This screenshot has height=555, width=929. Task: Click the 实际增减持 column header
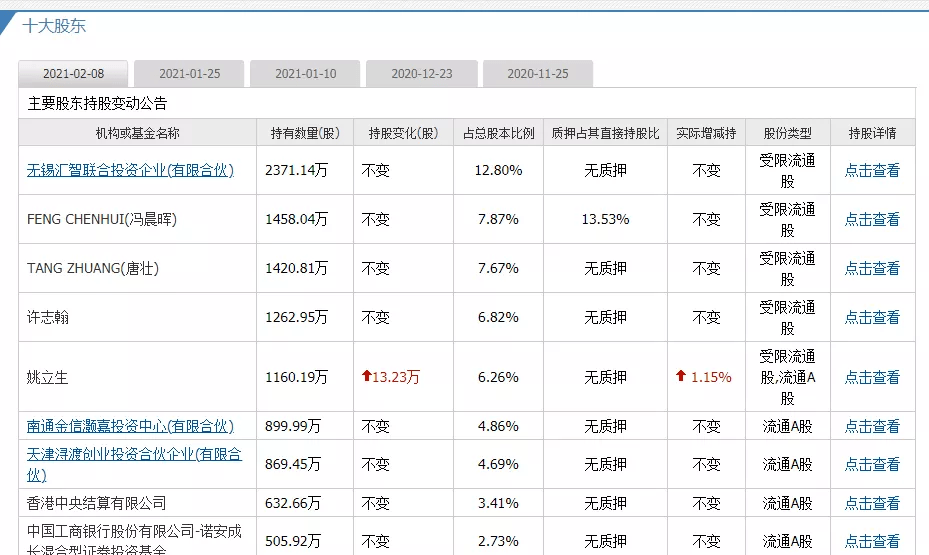[706, 133]
